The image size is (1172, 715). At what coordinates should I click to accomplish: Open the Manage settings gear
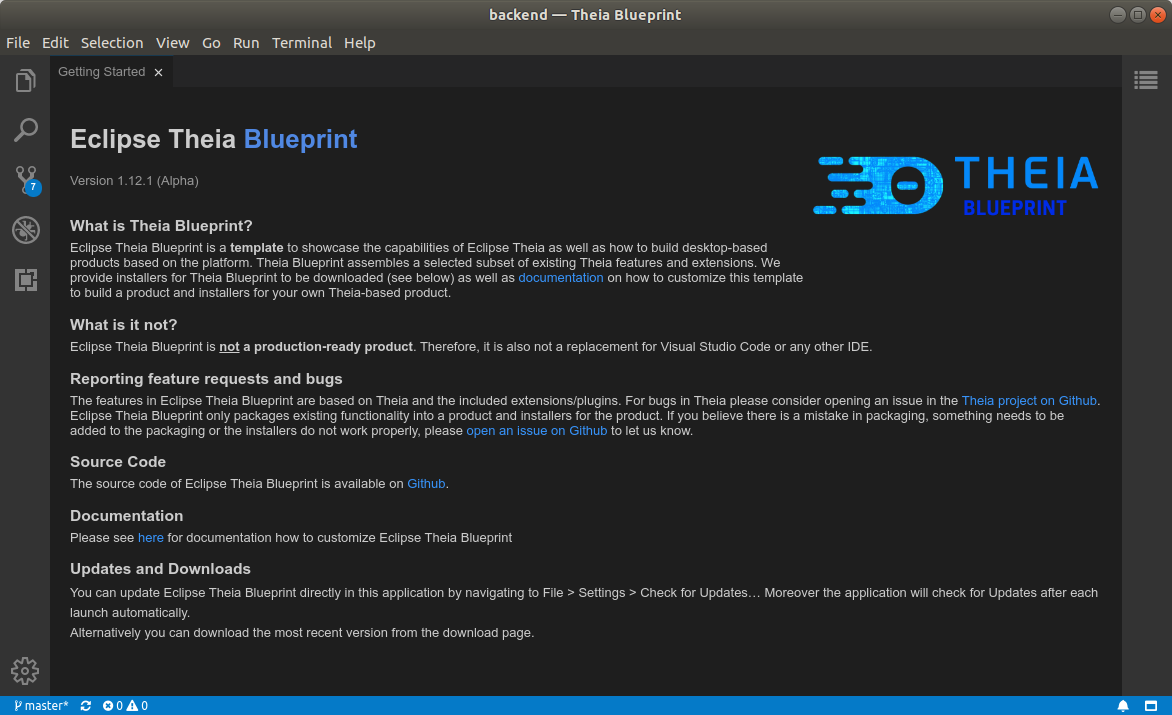pos(25,671)
